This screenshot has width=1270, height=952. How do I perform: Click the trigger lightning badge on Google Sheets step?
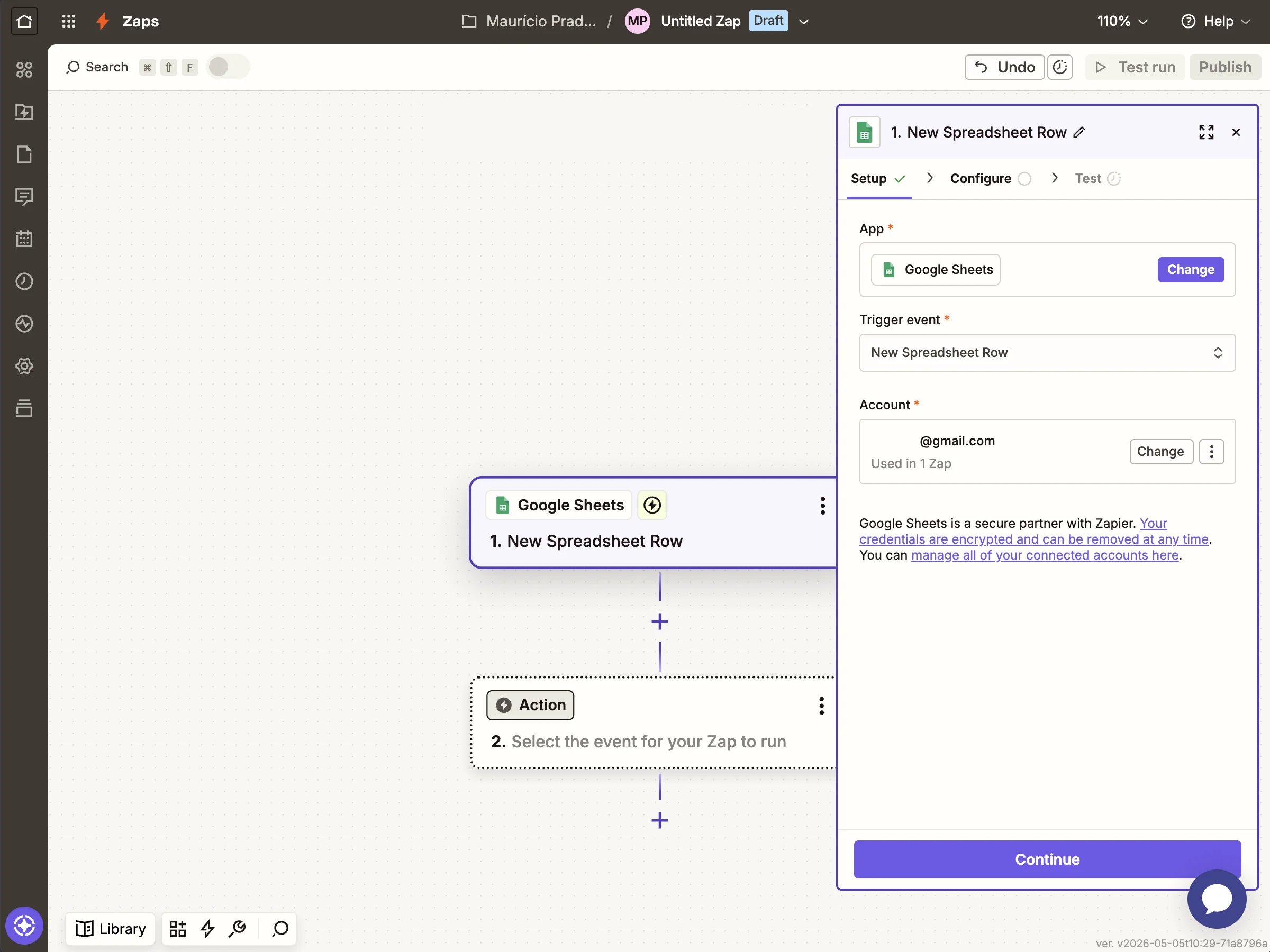pyautogui.click(x=651, y=505)
